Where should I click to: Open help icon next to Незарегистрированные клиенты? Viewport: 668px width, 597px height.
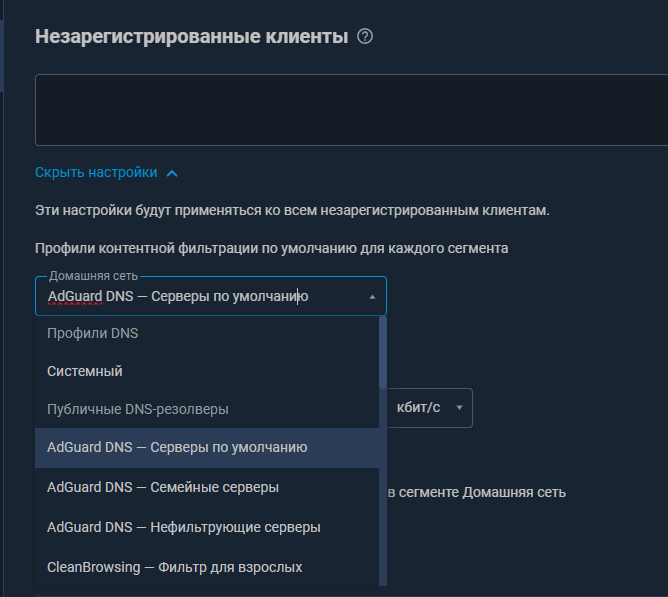(x=365, y=37)
